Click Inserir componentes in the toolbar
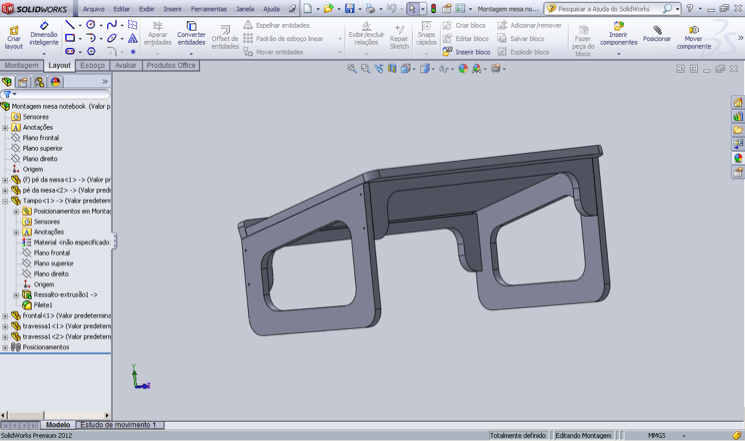The height and width of the screenshot is (441, 745). (618, 34)
